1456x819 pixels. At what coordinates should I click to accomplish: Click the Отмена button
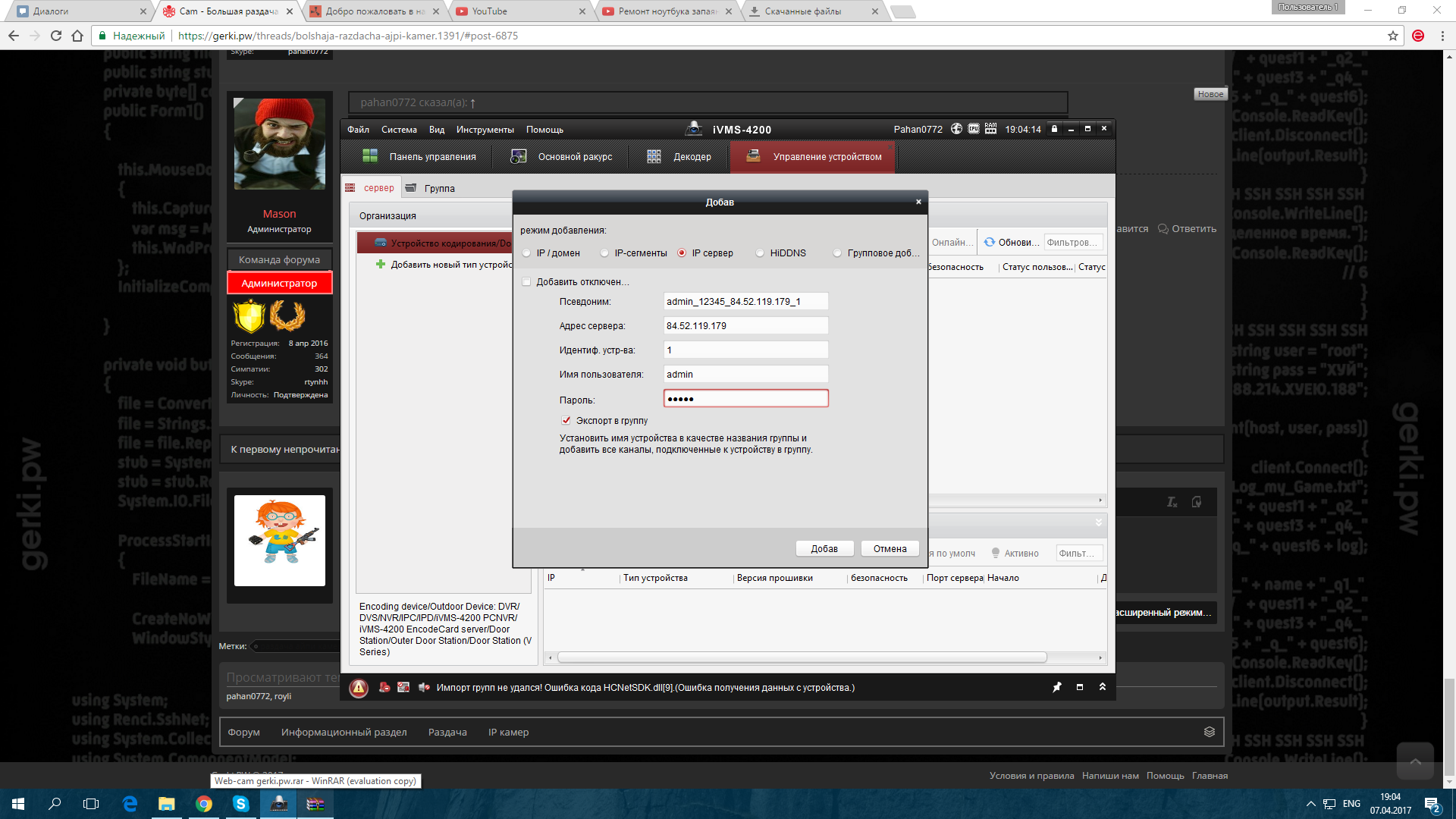[x=890, y=549]
